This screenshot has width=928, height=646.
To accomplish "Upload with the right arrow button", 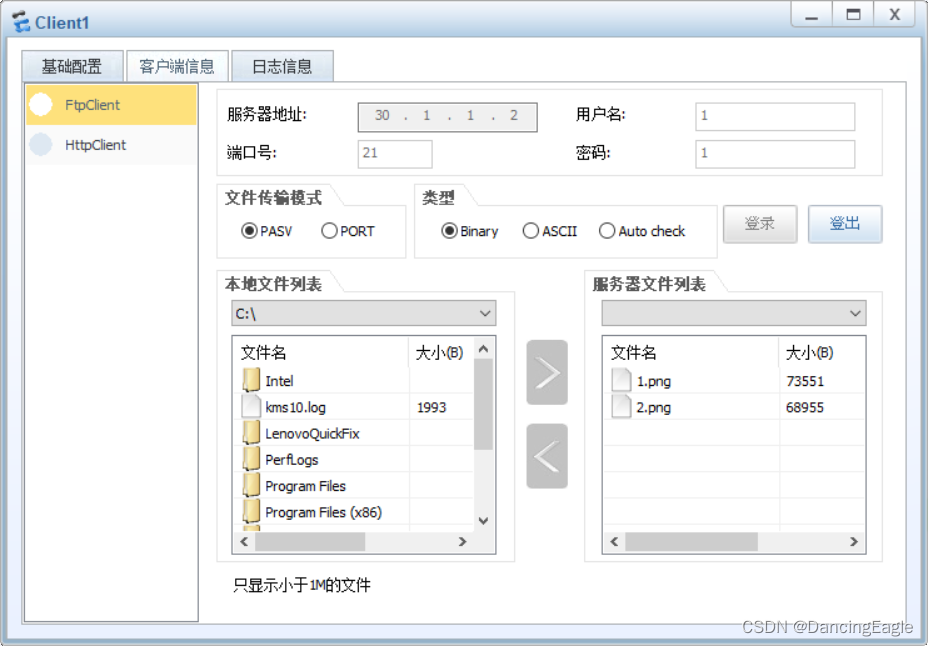I will point(547,373).
